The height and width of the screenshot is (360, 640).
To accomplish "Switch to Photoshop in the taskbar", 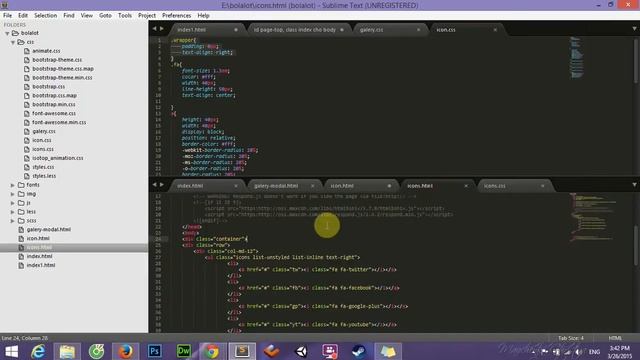I will (x=155, y=351).
